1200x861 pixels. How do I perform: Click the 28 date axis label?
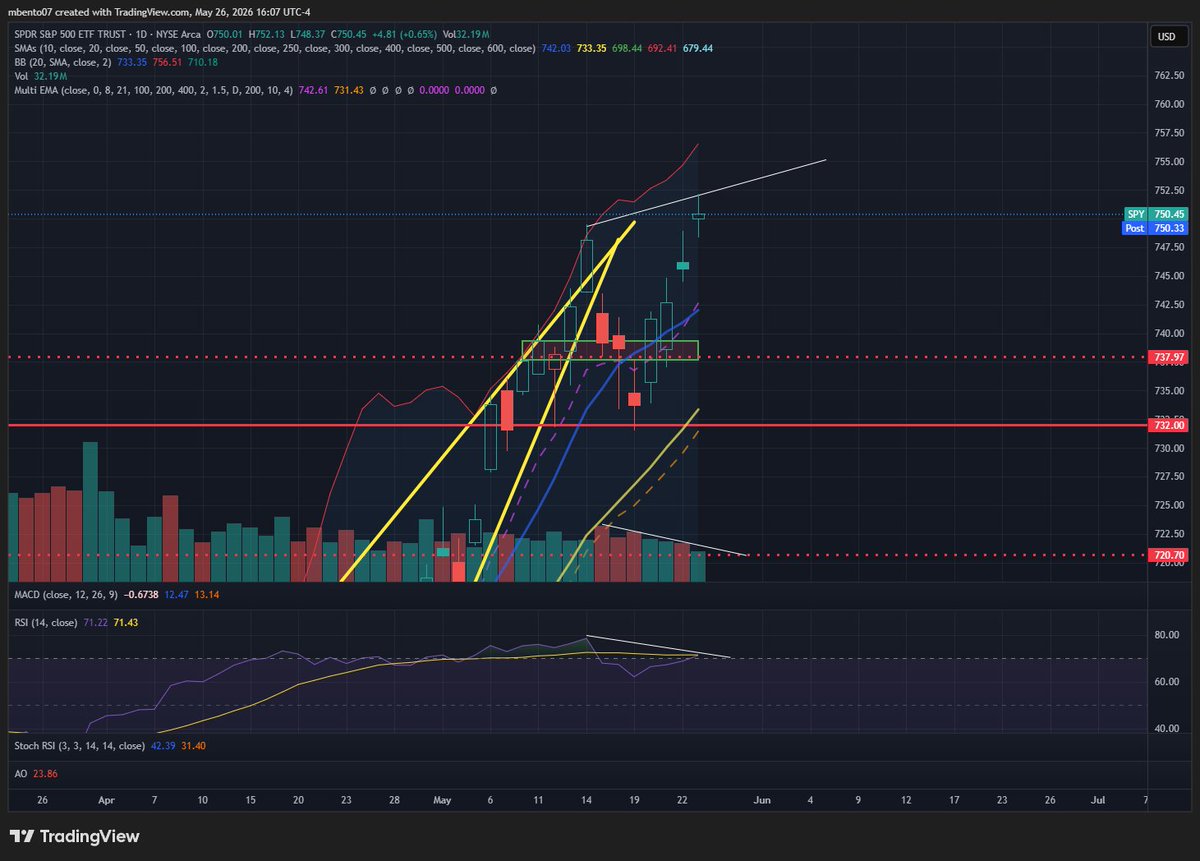[x=394, y=801]
